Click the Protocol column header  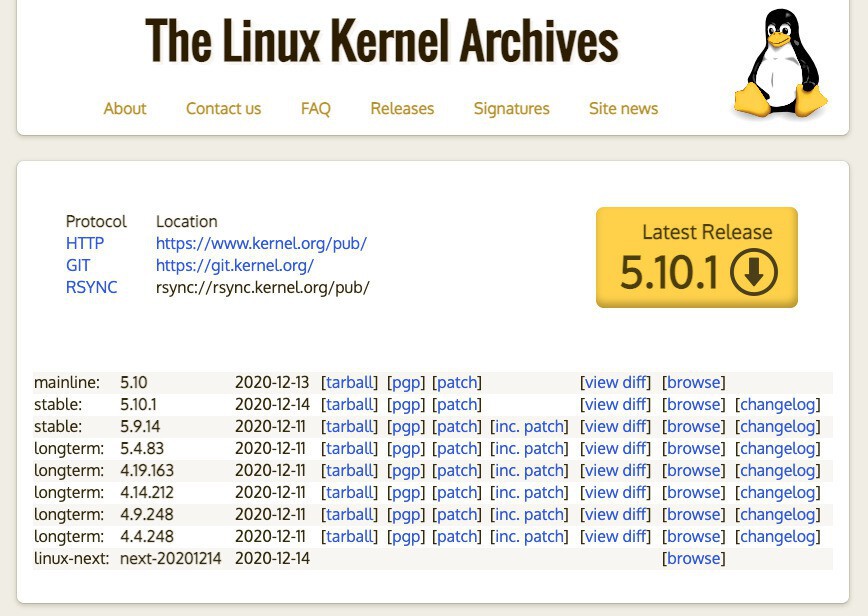coord(96,221)
